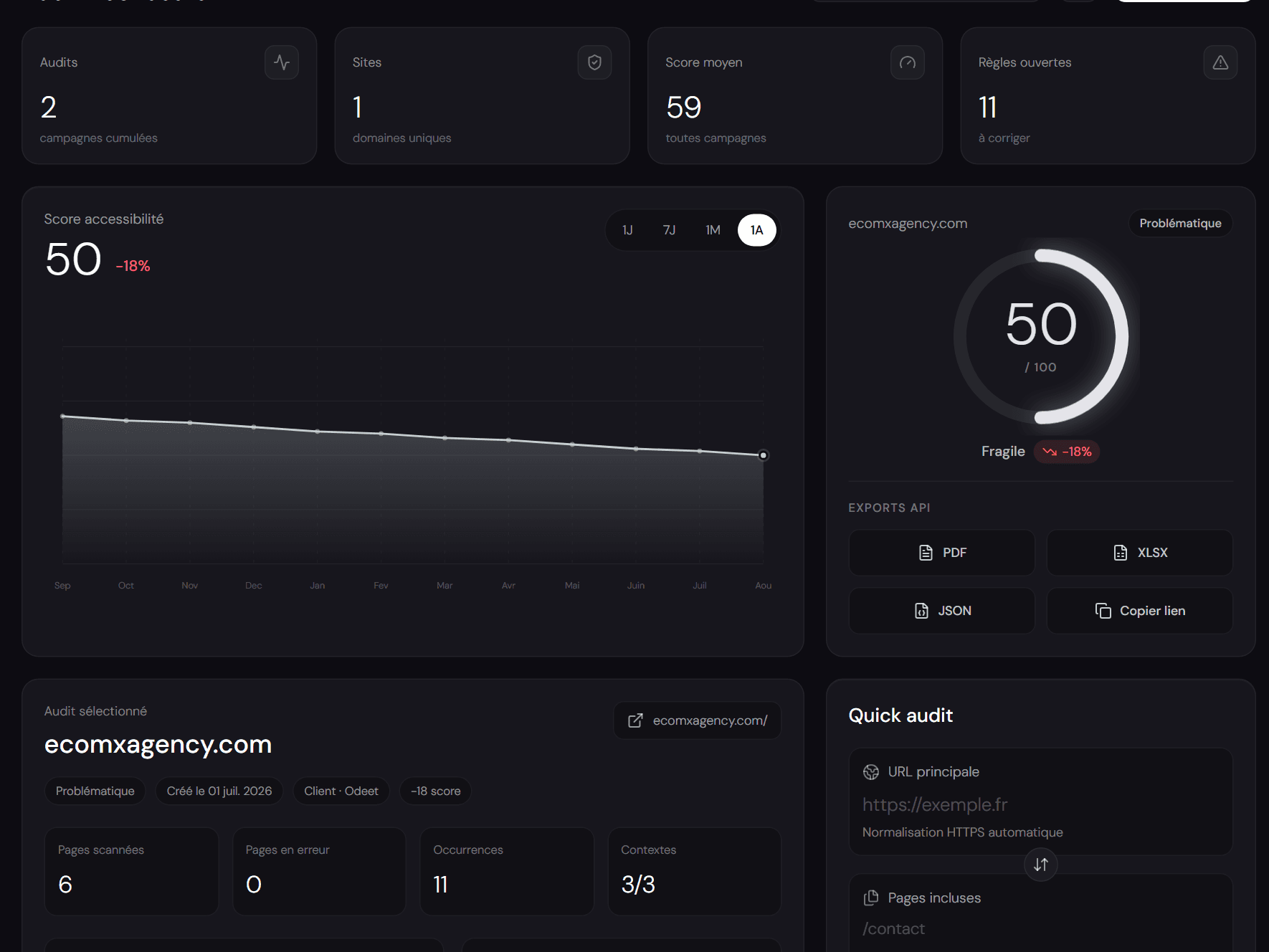Open the ecomxagency.com/ external link
This screenshot has height=952, width=1269.
698,720
